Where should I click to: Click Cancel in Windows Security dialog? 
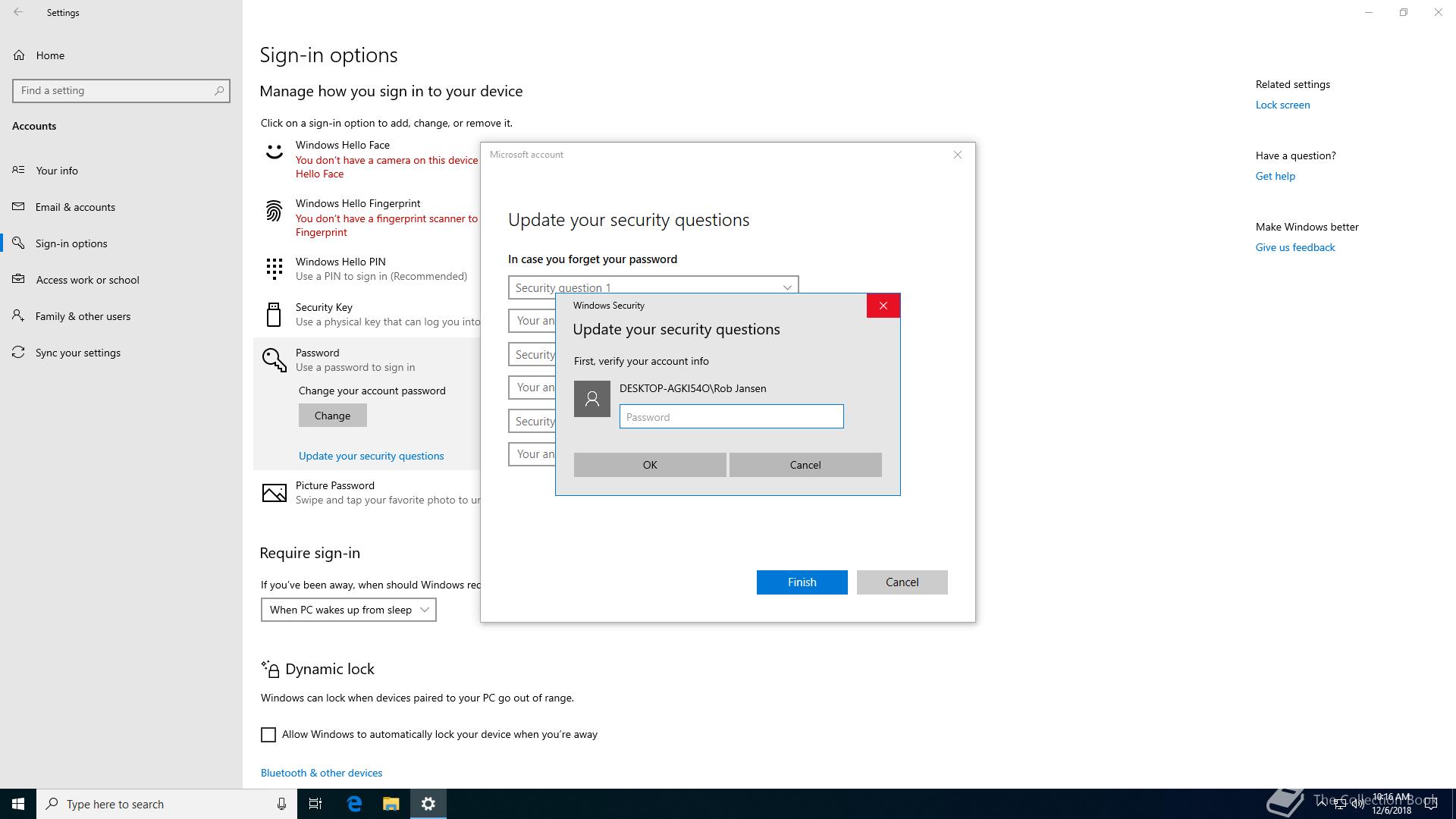(x=805, y=465)
